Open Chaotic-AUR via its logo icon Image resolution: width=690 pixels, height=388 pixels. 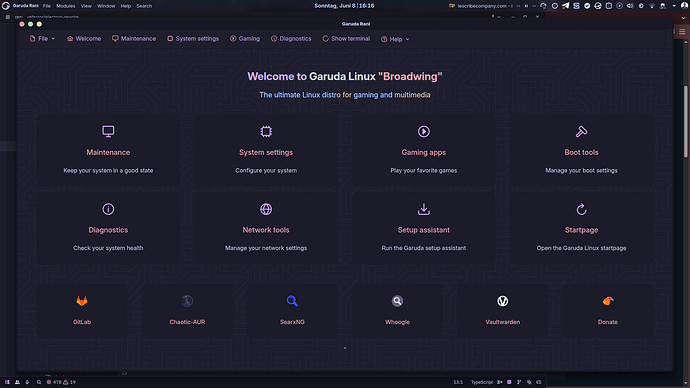[x=187, y=301]
